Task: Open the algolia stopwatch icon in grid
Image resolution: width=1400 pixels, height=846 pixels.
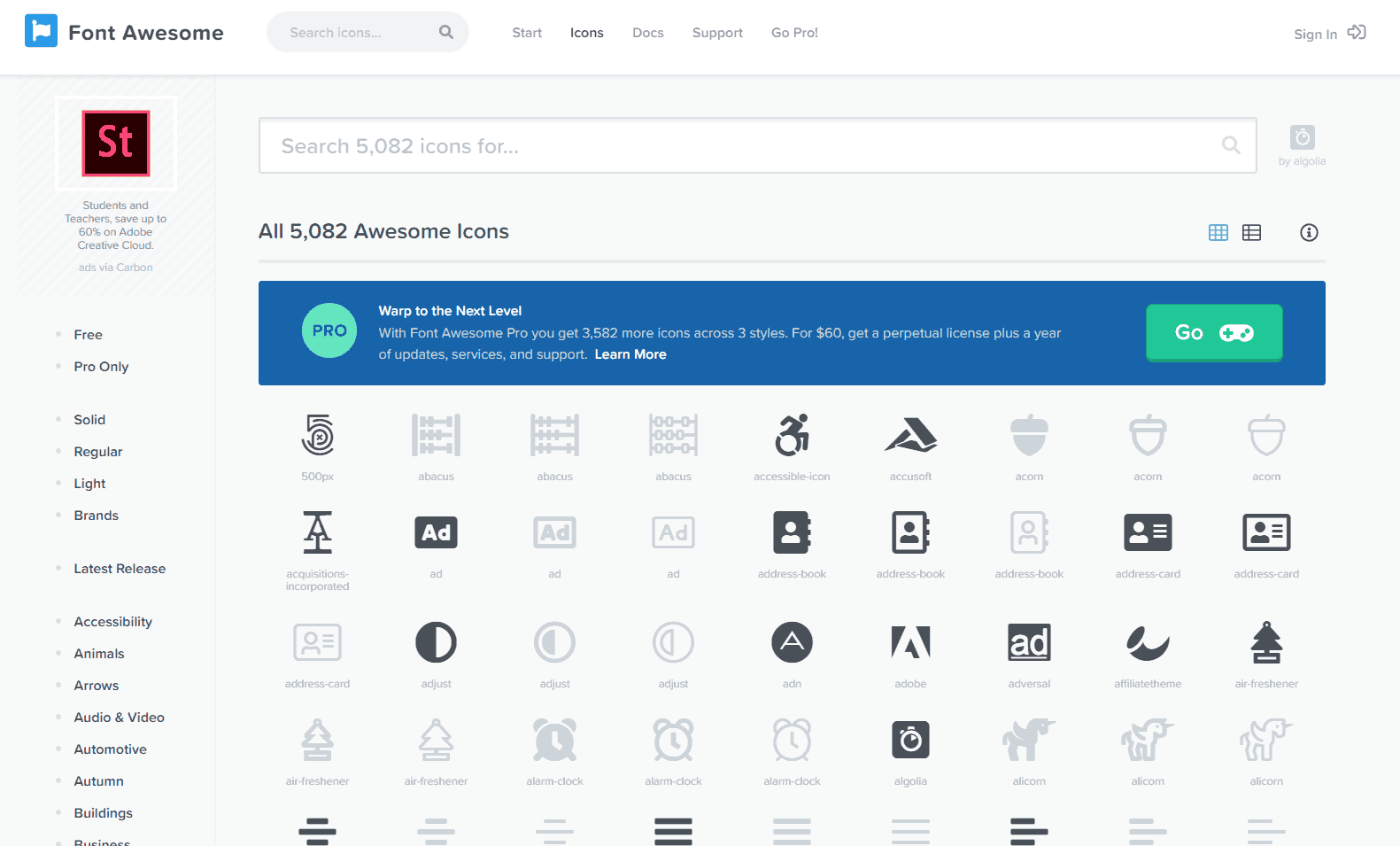Action: [x=910, y=740]
